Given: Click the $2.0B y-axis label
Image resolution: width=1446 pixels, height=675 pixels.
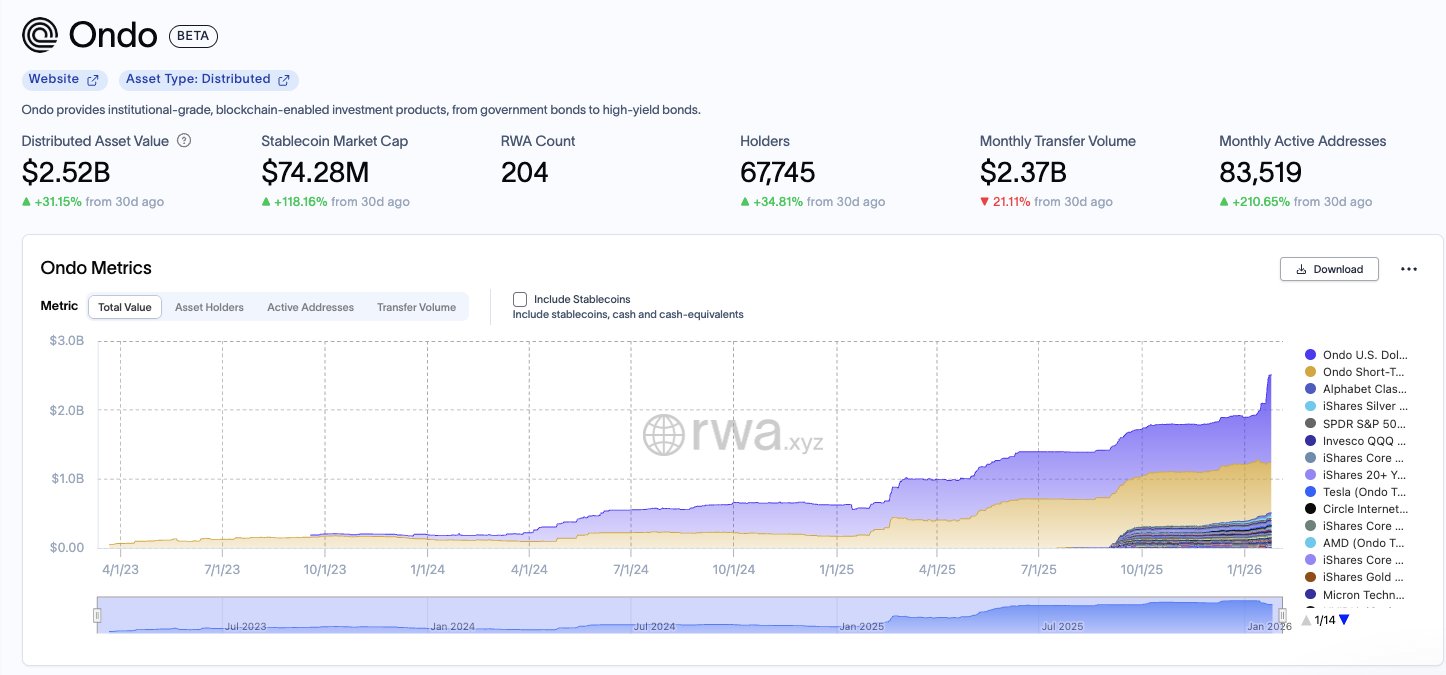Looking at the screenshot, I should [68, 410].
